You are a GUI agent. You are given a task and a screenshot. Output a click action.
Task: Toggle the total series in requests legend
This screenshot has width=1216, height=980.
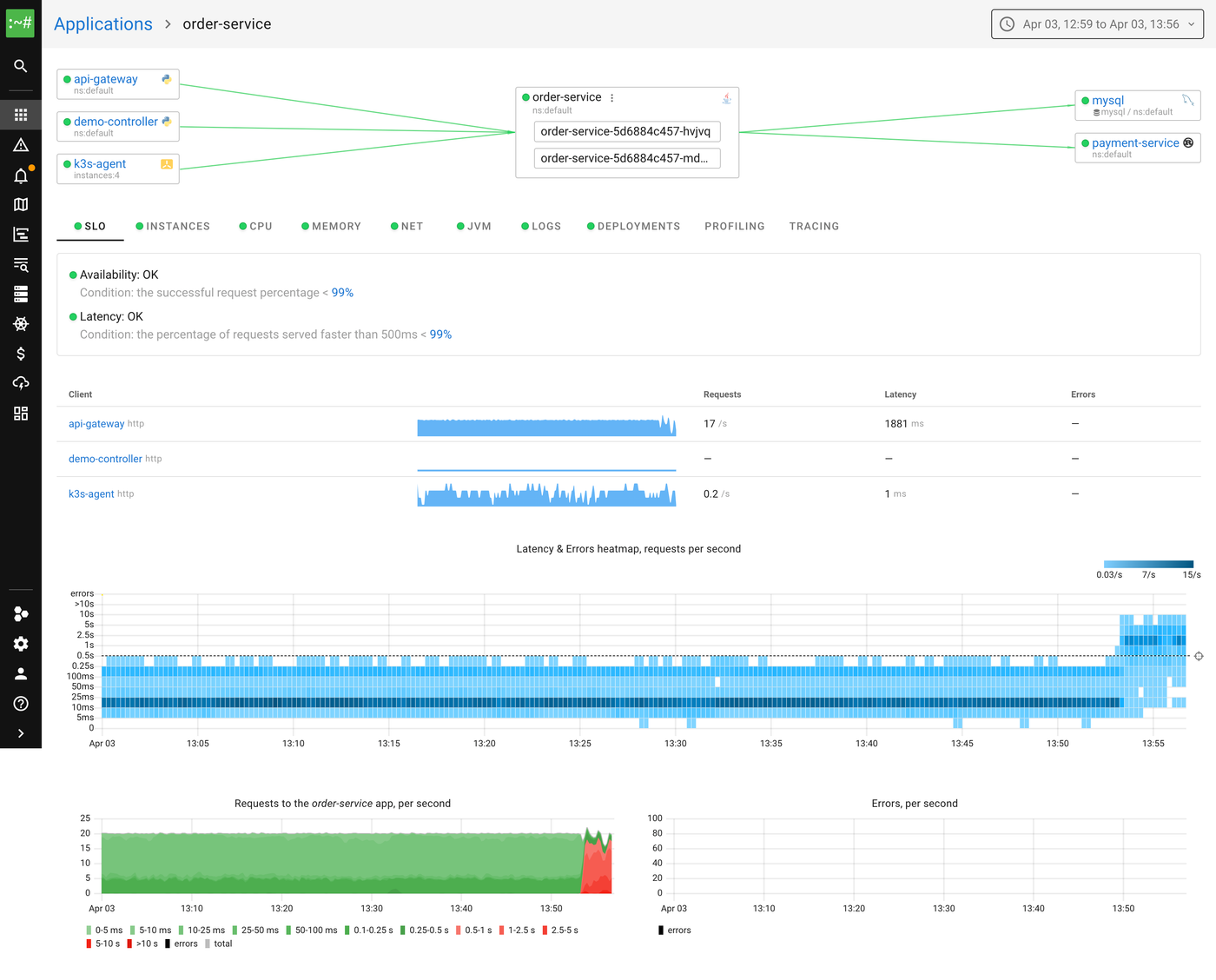(x=219, y=944)
